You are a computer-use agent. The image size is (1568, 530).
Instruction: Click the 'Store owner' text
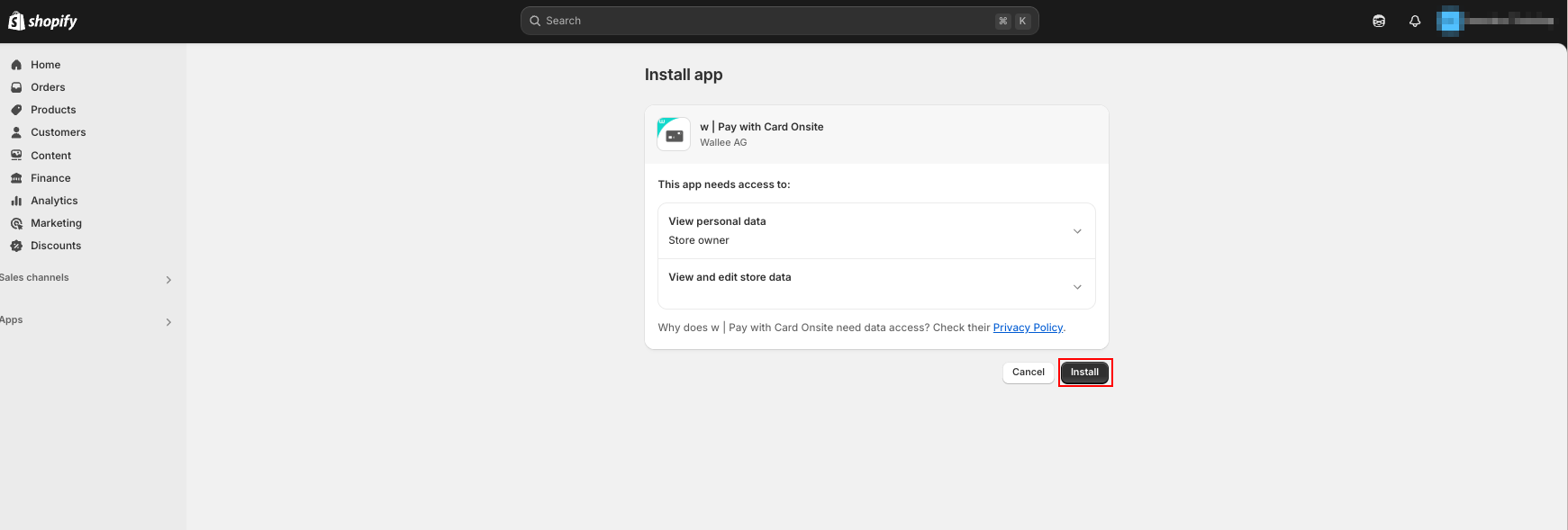699,240
